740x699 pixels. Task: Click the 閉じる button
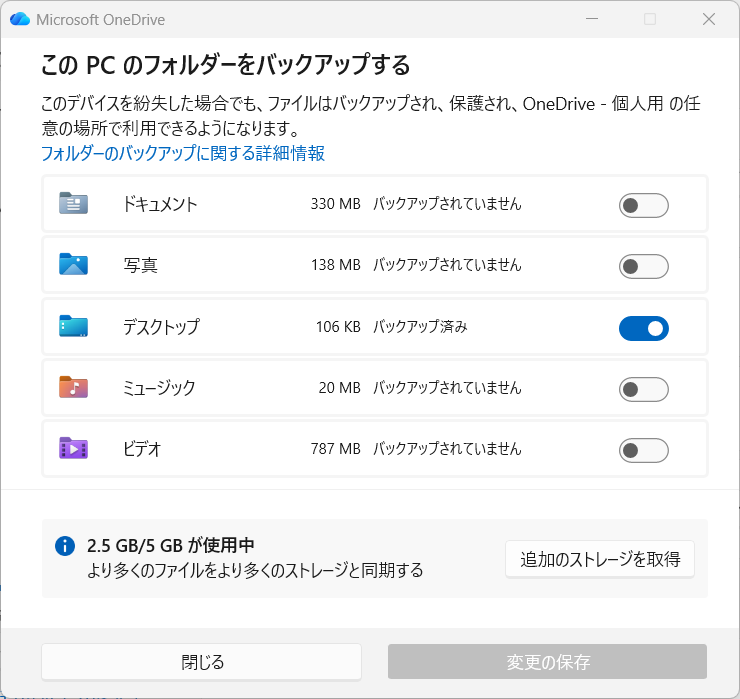(x=202, y=662)
